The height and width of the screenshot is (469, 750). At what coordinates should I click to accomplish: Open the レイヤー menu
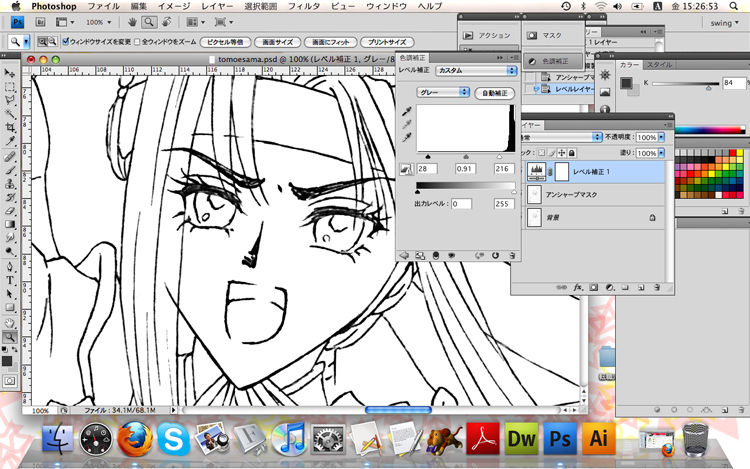click(x=217, y=6)
